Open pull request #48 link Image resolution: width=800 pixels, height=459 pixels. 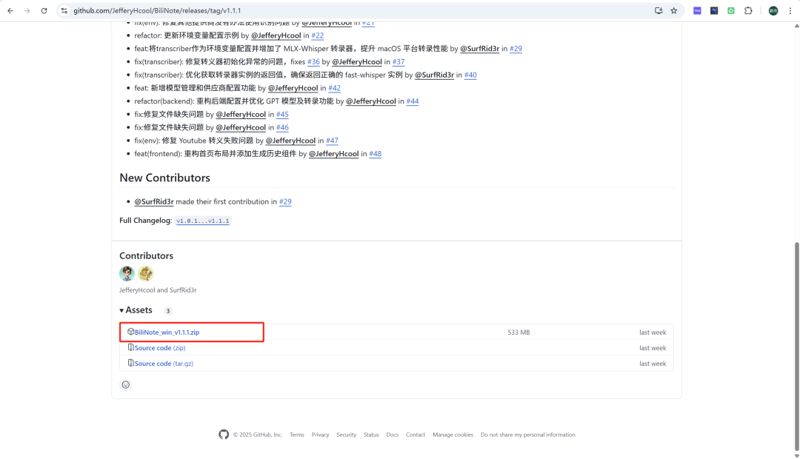point(375,154)
